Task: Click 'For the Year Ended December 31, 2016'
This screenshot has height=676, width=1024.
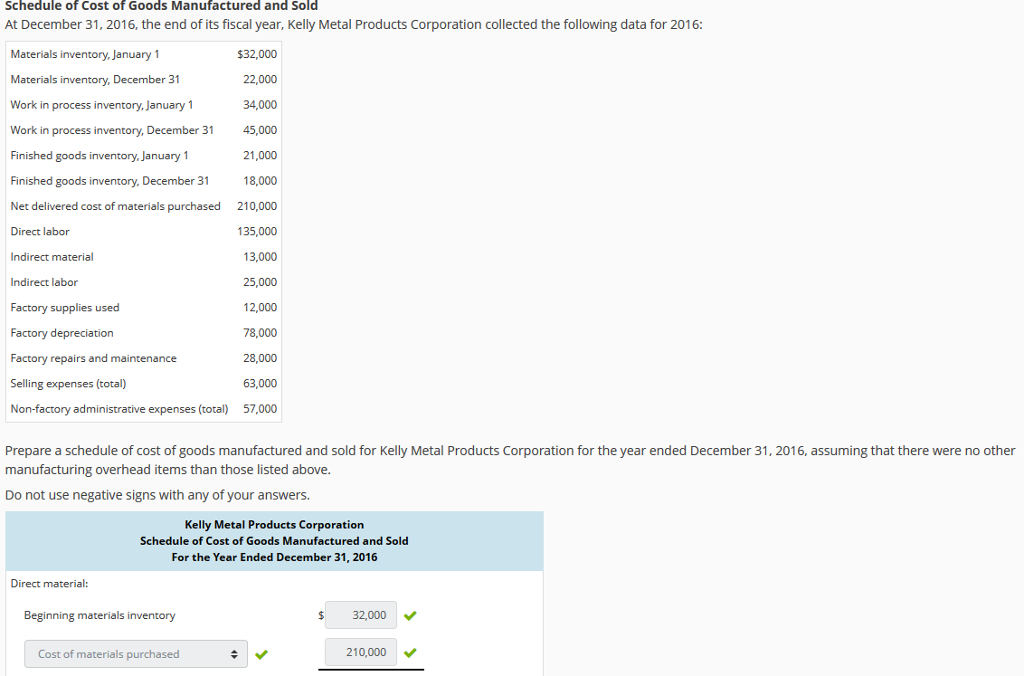Action: [274, 557]
